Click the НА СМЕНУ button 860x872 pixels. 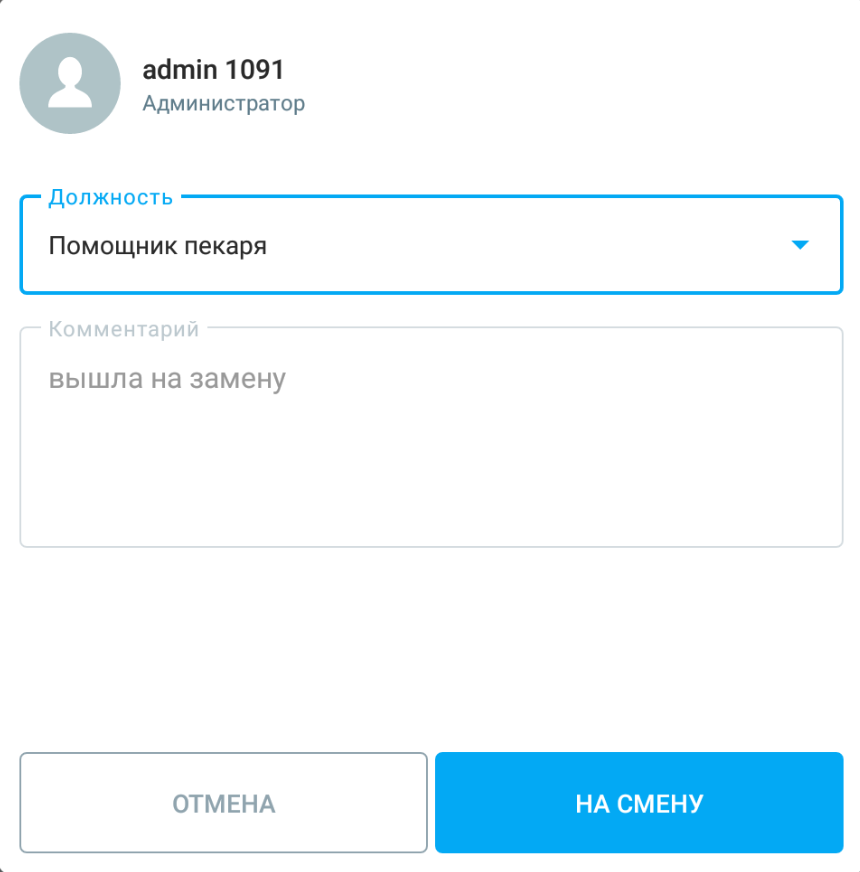click(x=639, y=802)
